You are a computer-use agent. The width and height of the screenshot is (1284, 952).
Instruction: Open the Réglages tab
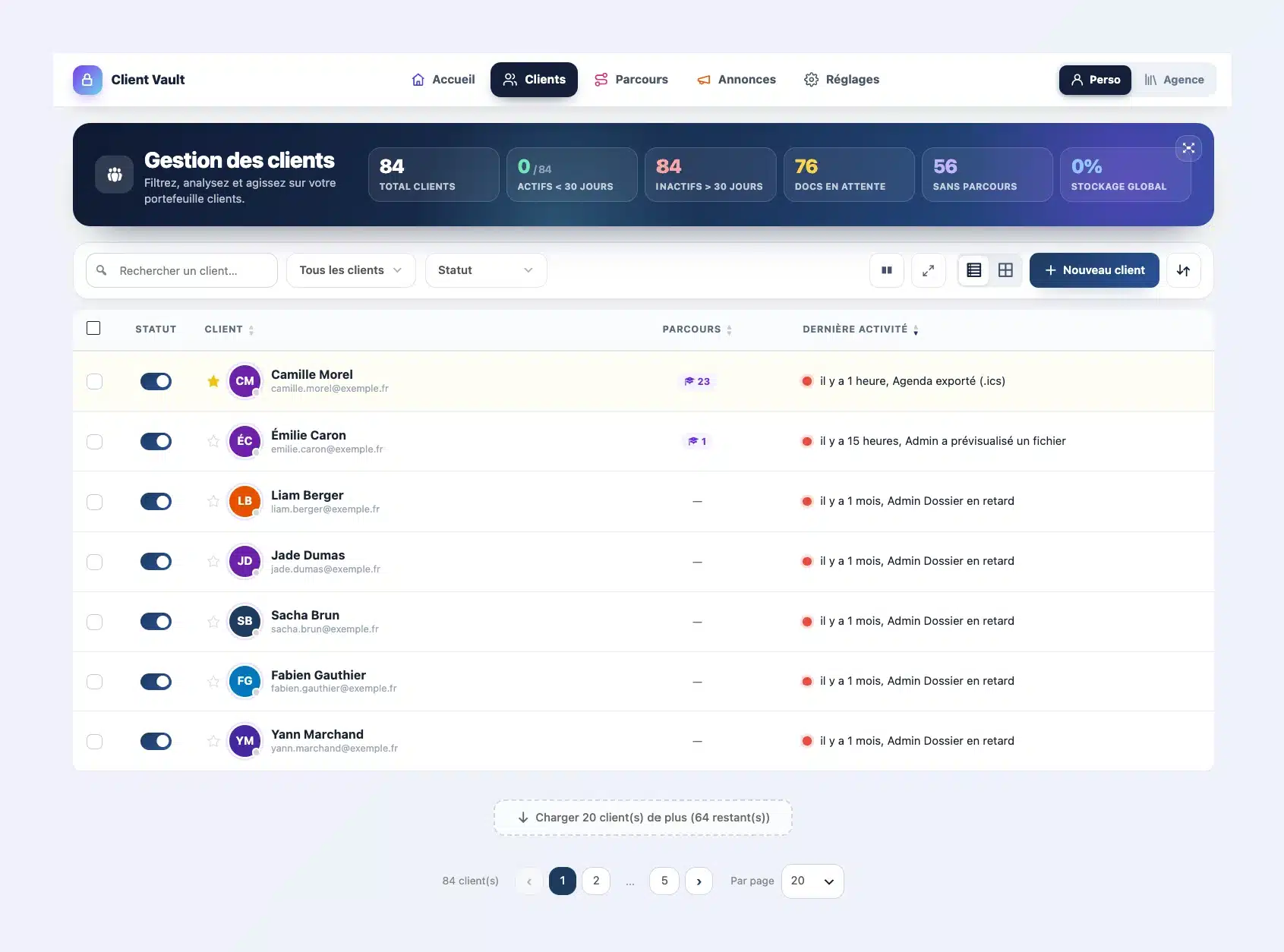(841, 80)
